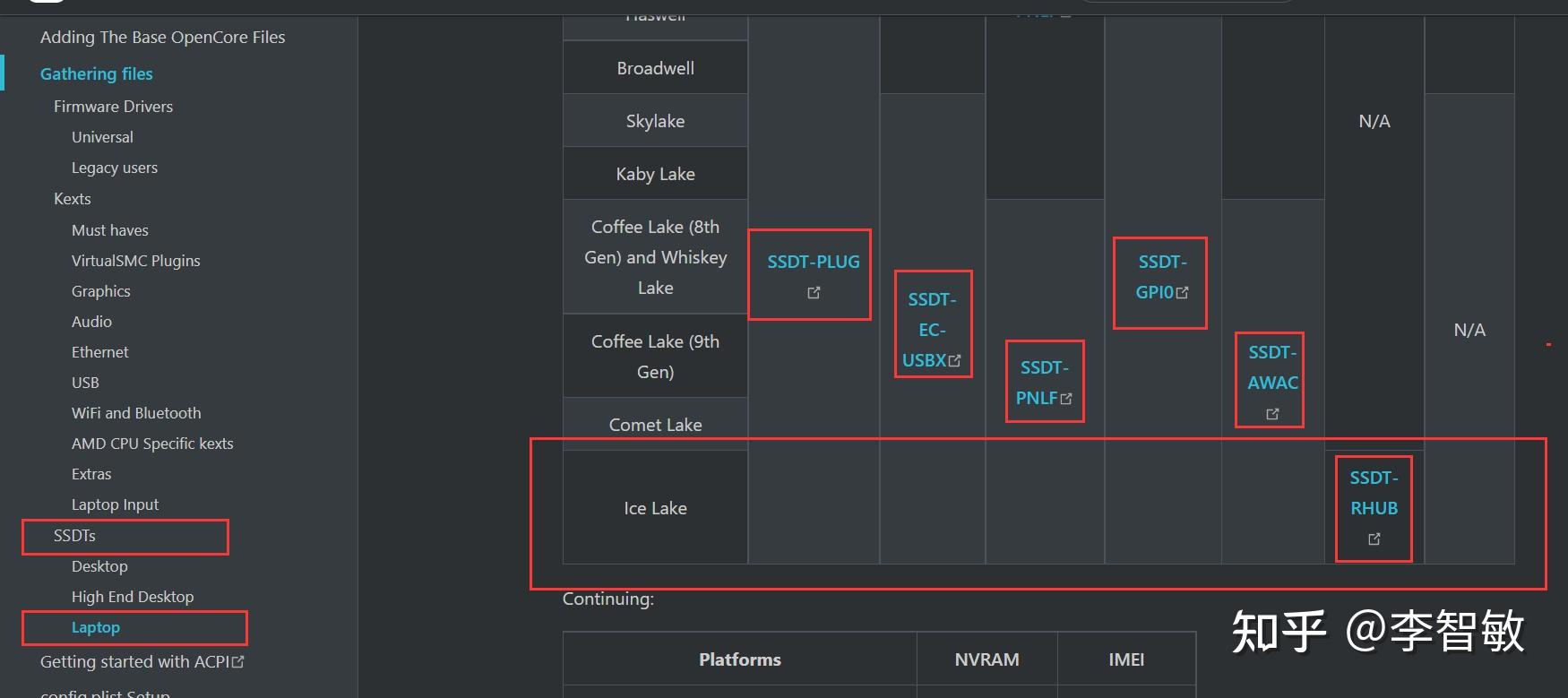Click IMEI column header
The width and height of the screenshot is (1568, 698).
(x=1126, y=659)
